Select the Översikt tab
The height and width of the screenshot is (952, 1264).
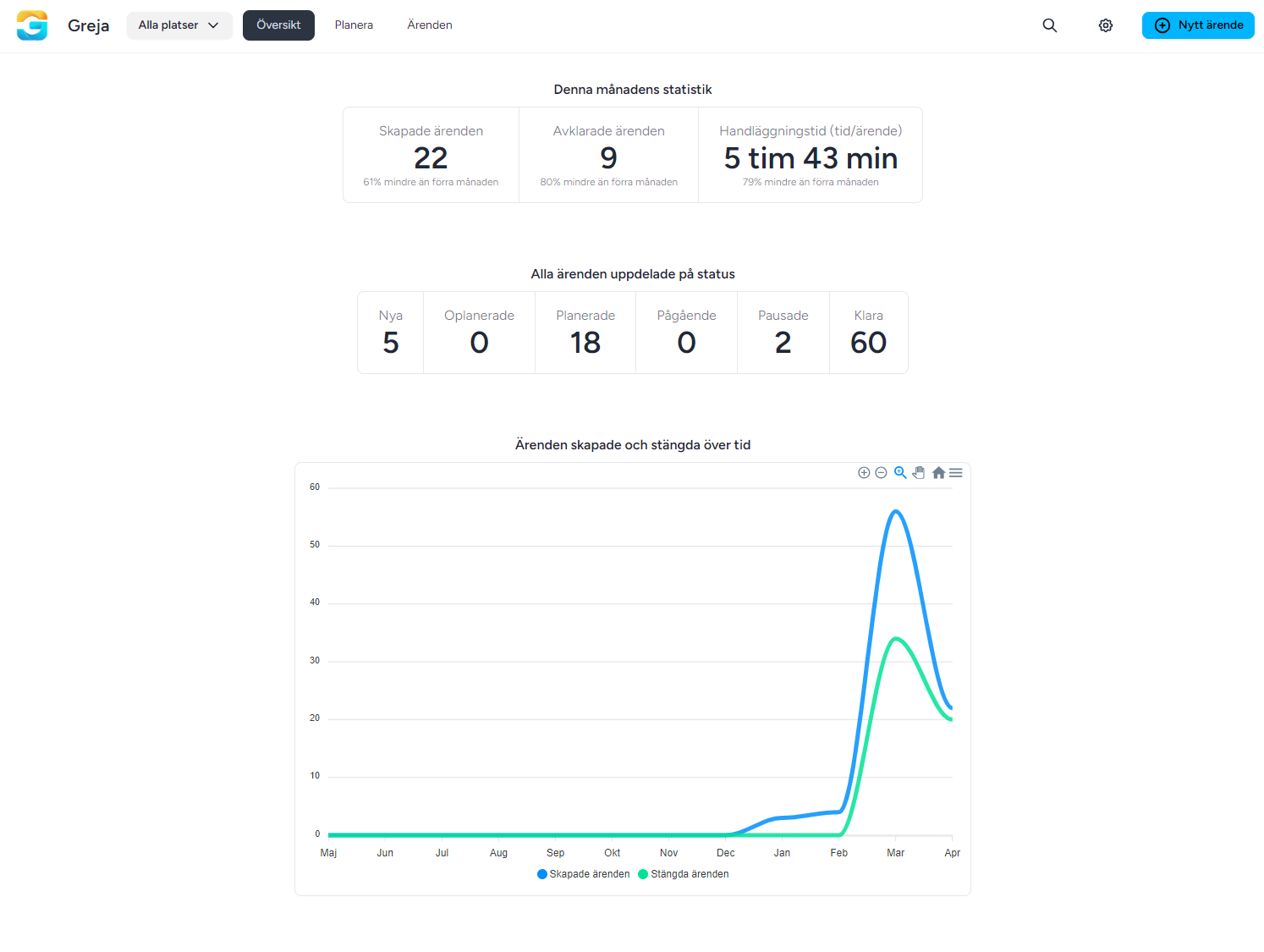(278, 25)
